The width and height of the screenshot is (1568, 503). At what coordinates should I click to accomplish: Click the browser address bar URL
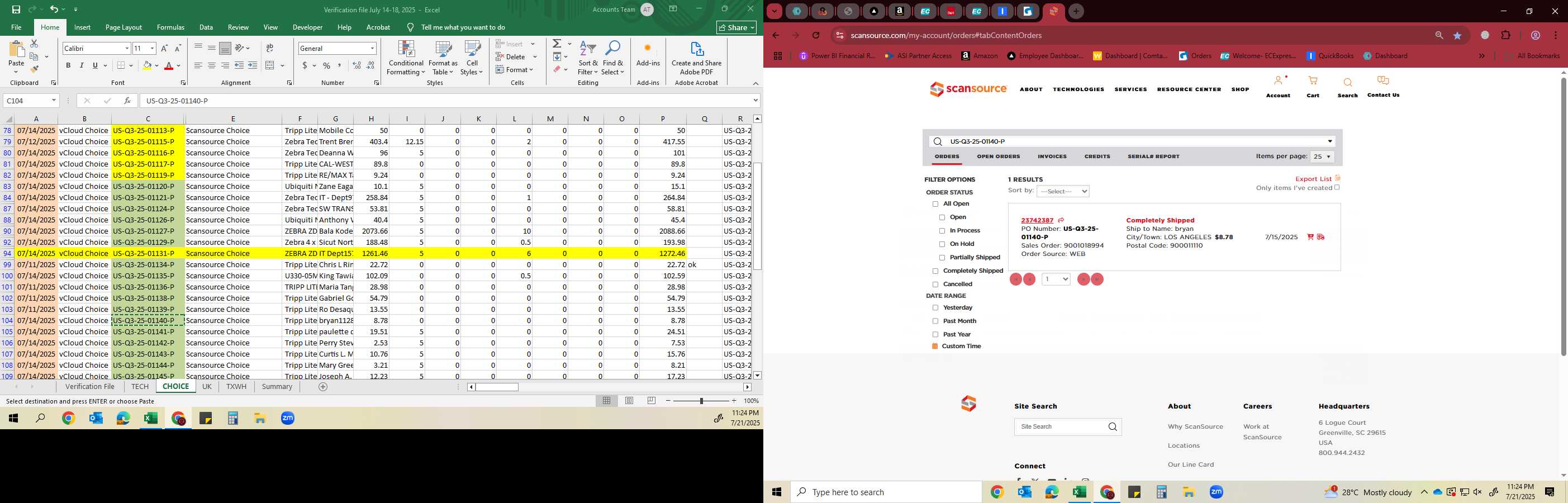(x=945, y=35)
